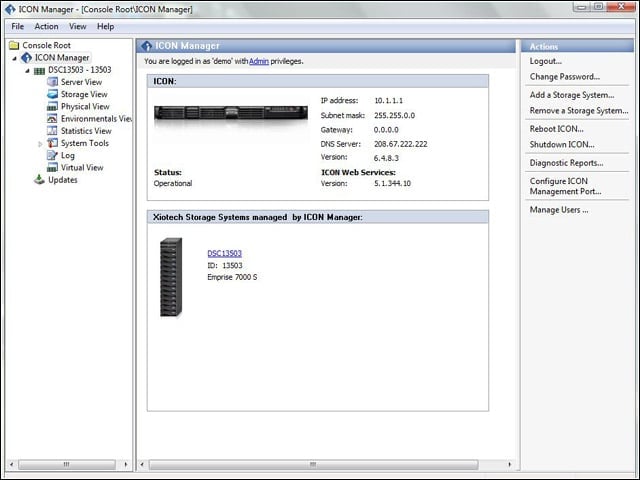This screenshot has width=640, height=480.
Task: Click the Emprise 7000 tower image
Action: (171, 277)
